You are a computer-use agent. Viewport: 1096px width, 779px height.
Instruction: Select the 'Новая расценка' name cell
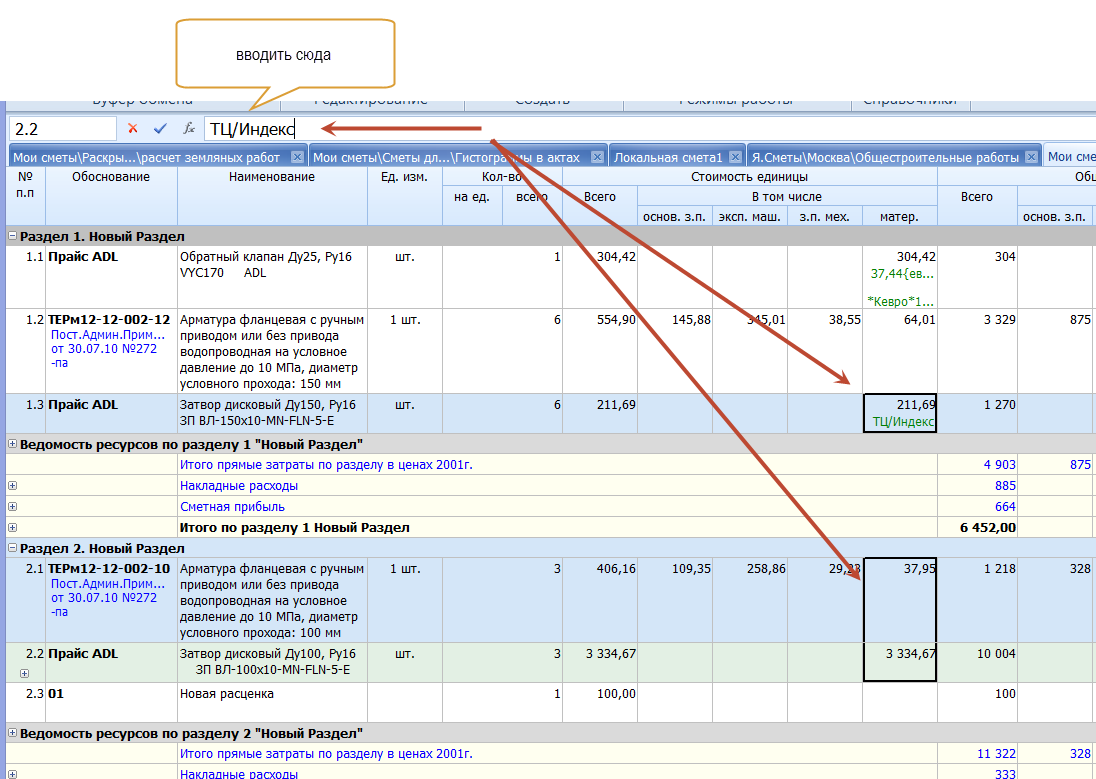coord(273,702)
